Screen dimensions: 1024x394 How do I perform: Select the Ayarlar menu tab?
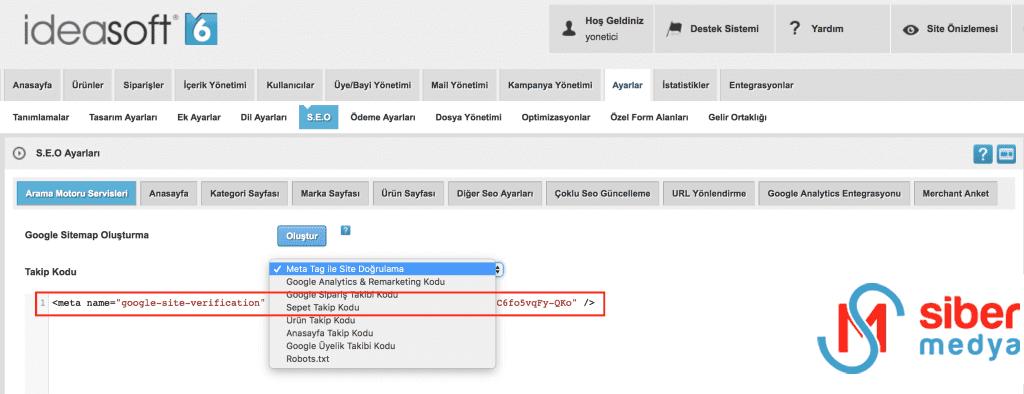point(628,85)
